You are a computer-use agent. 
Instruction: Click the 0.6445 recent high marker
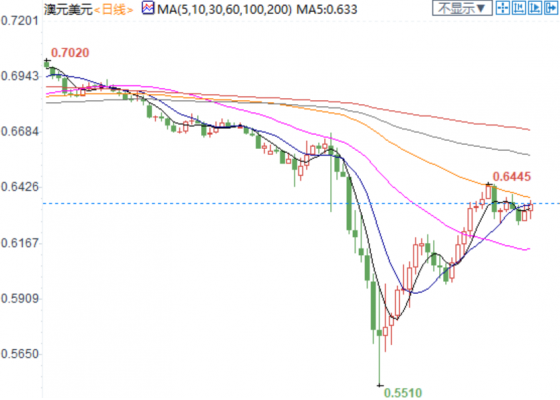coord(512,176)
